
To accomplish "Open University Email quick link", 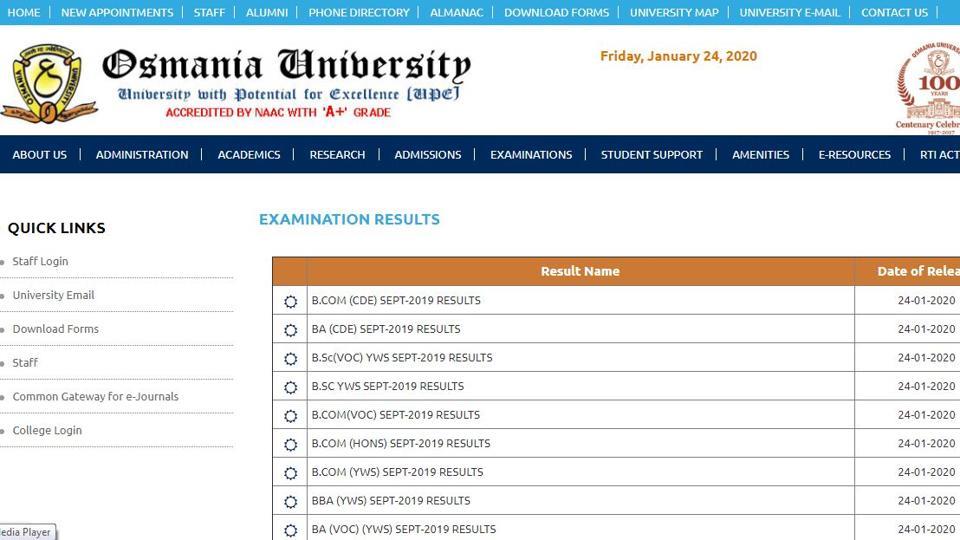I will click(53, 295).
